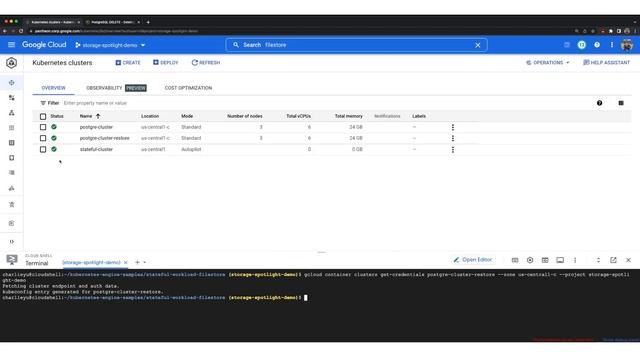This screenshot has height=360, width=640.
Task: Click the Open Editor button
Action: click(472, 260)
